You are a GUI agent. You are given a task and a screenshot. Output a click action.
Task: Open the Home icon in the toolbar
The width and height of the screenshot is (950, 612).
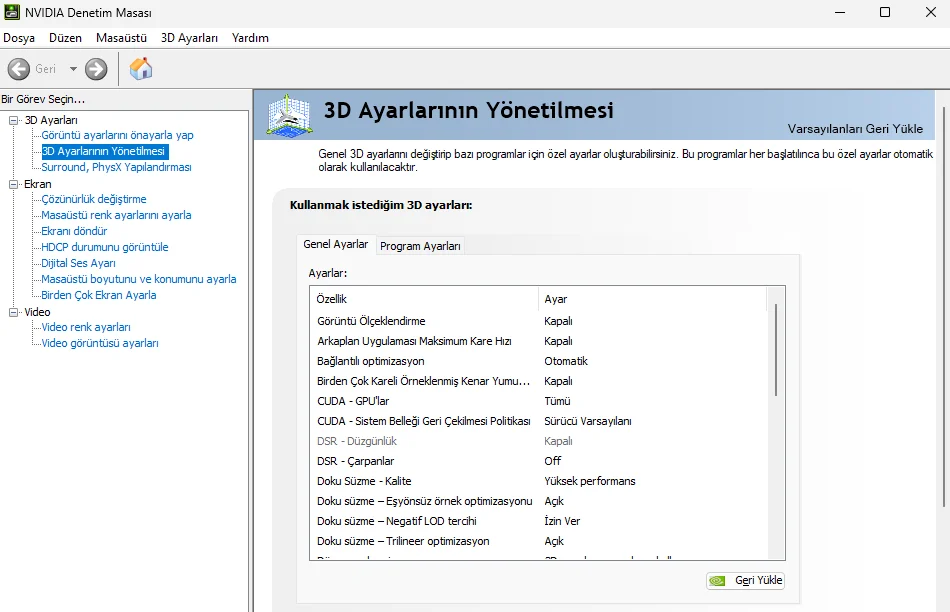click(x=141, y=69)
